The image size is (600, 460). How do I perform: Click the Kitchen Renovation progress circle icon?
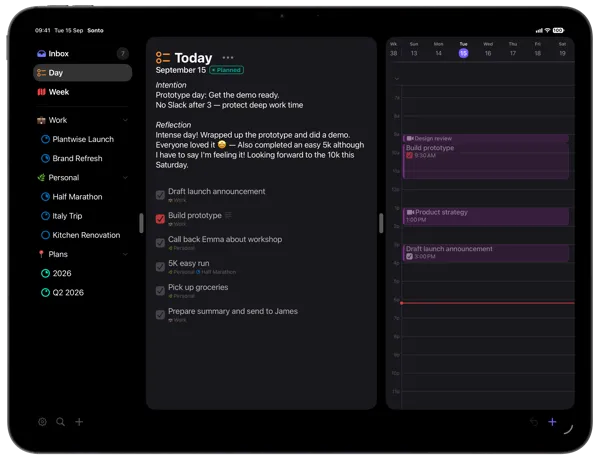45,235
